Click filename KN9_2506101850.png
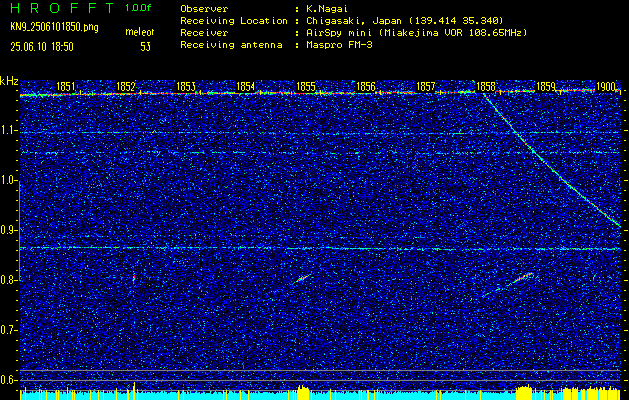Viewport: 629px width, 400px height. 54,27
